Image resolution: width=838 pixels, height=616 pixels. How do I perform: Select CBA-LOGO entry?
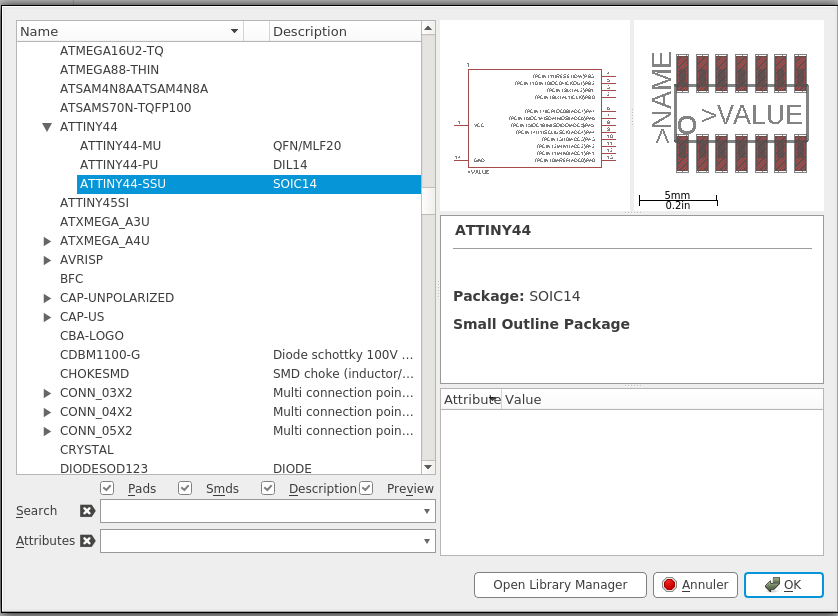[91, 336]
